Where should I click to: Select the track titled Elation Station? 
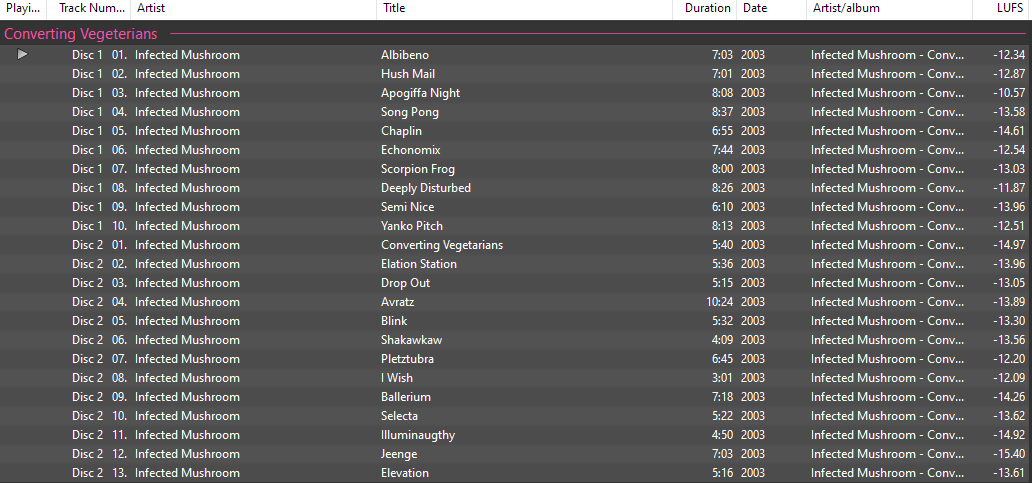point(419,265)
